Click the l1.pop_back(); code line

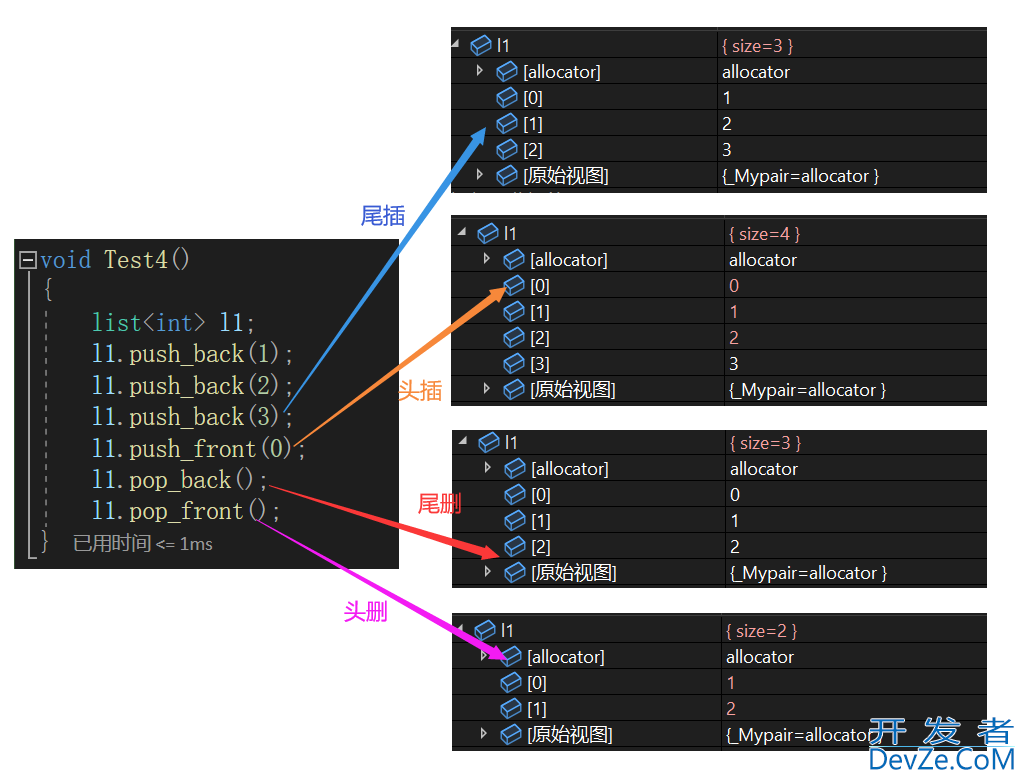coord(179,480)
